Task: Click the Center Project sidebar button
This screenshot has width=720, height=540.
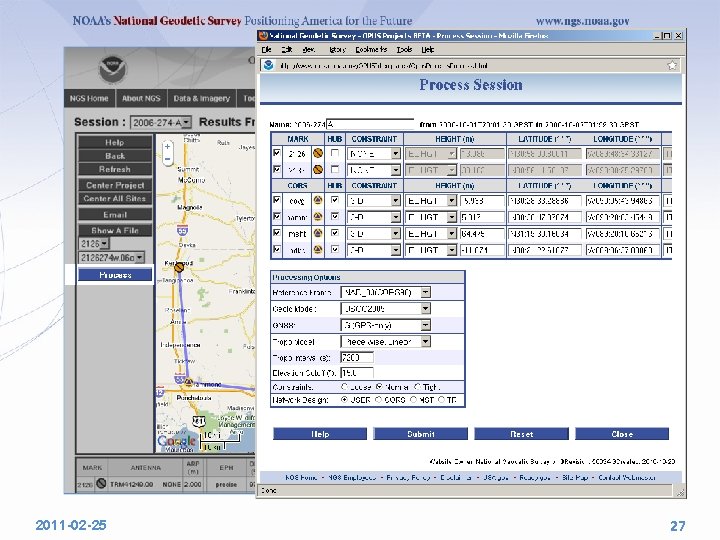Action: (115, 185)
